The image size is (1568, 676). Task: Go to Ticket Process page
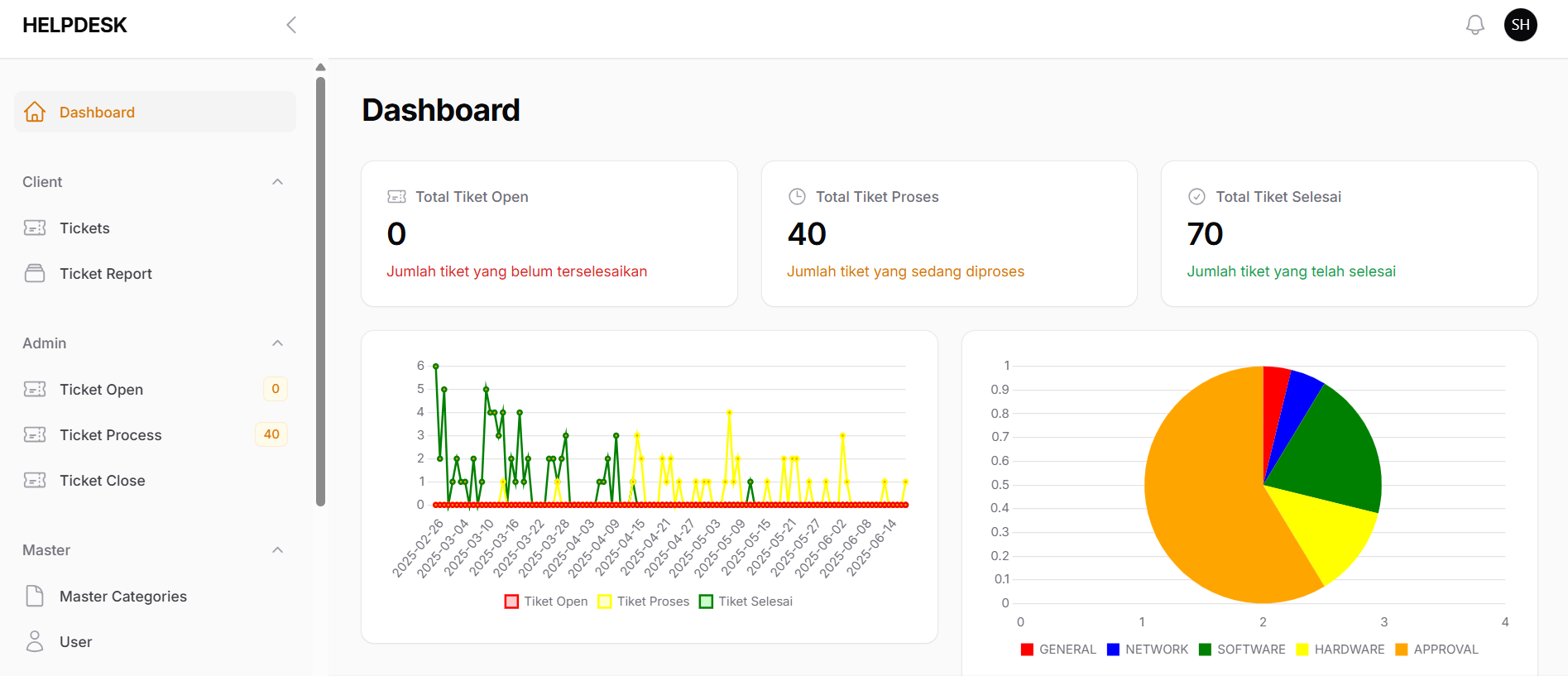110,435
